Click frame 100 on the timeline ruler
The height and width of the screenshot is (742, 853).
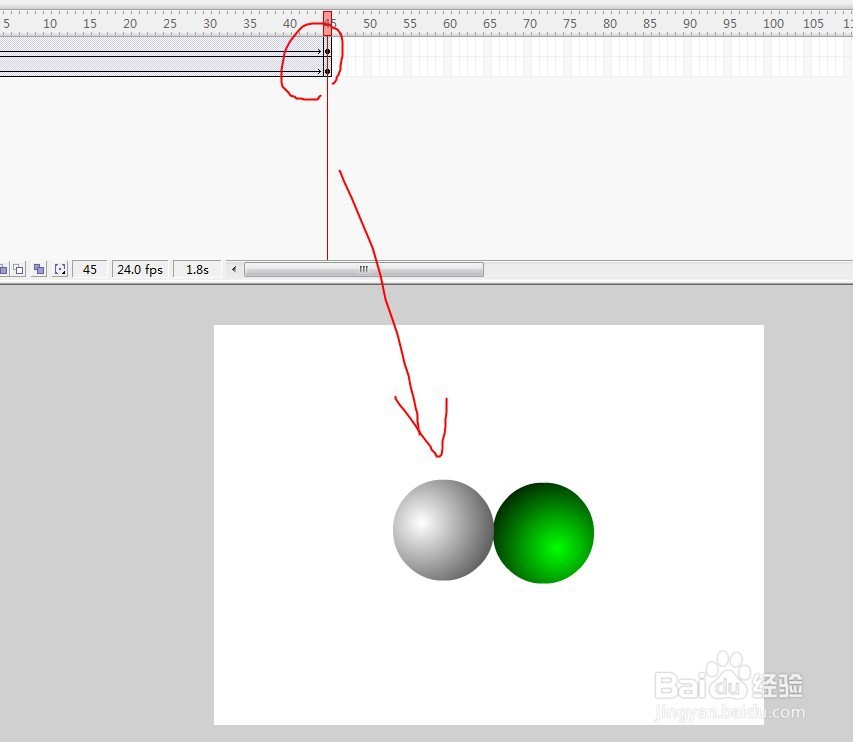(773, 23)
